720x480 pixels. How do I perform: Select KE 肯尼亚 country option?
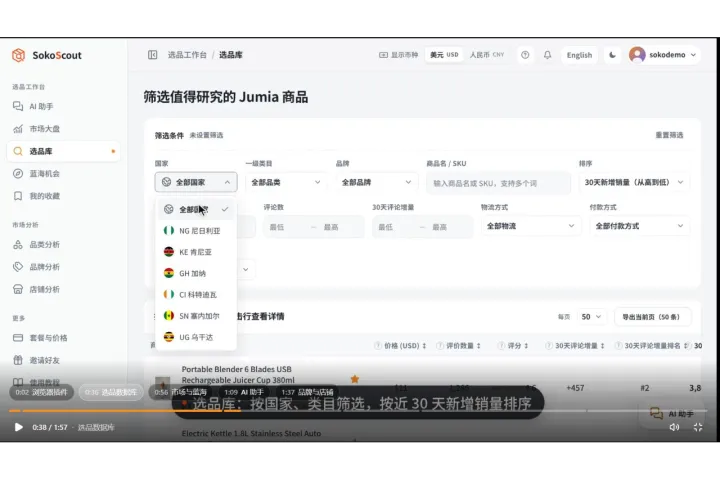tap(196, 252)
